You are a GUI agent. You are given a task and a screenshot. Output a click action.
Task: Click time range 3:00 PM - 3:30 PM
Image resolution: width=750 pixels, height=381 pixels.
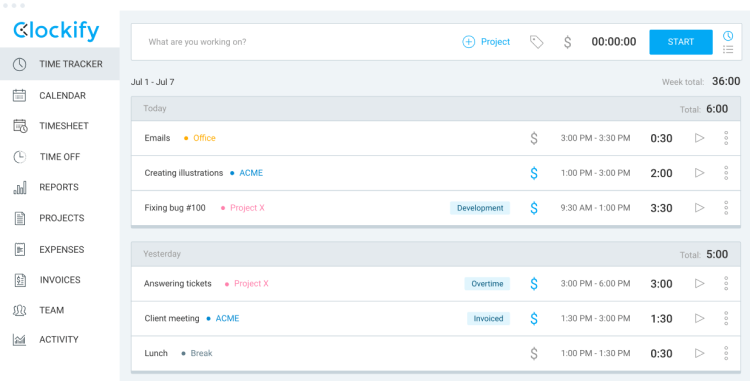[x=596, y=138]
